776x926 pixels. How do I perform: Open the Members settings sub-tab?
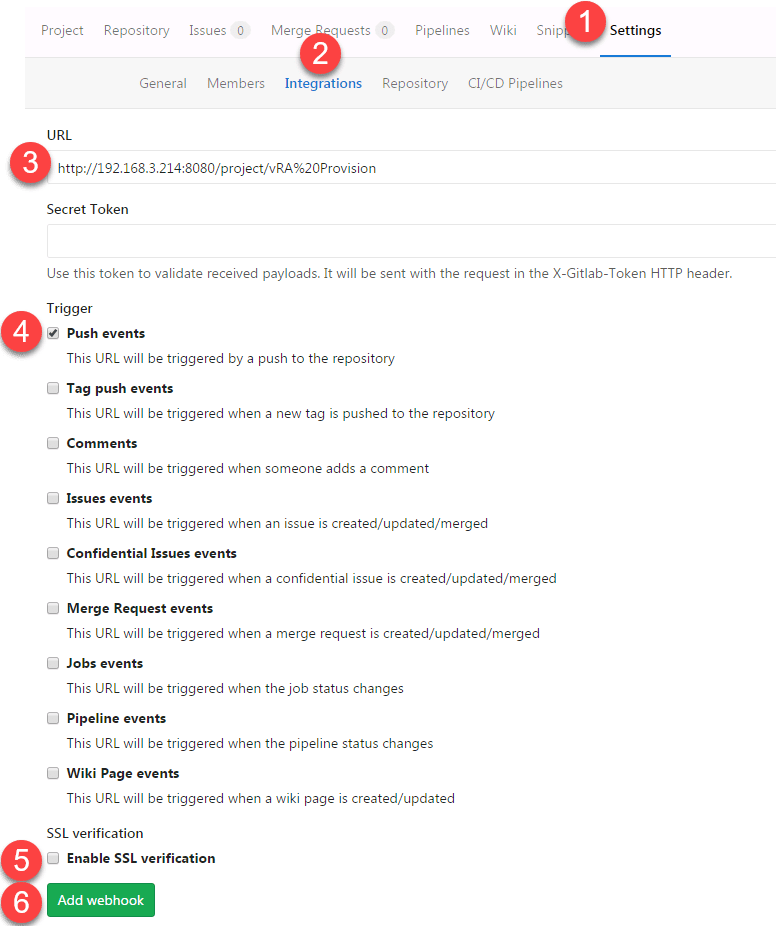(236, 83)
